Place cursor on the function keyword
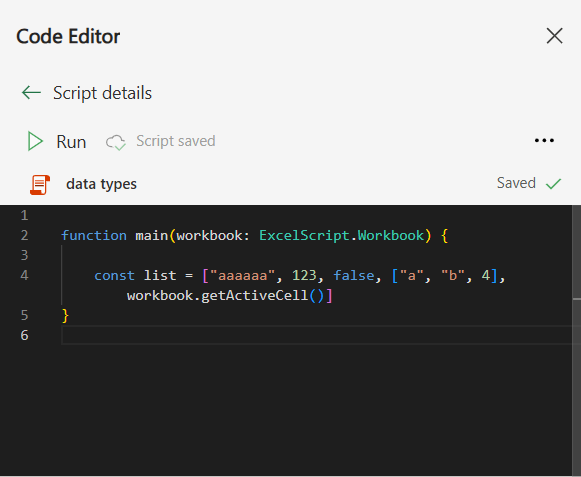This screenshot has width=581, height=477. (94, 236)
